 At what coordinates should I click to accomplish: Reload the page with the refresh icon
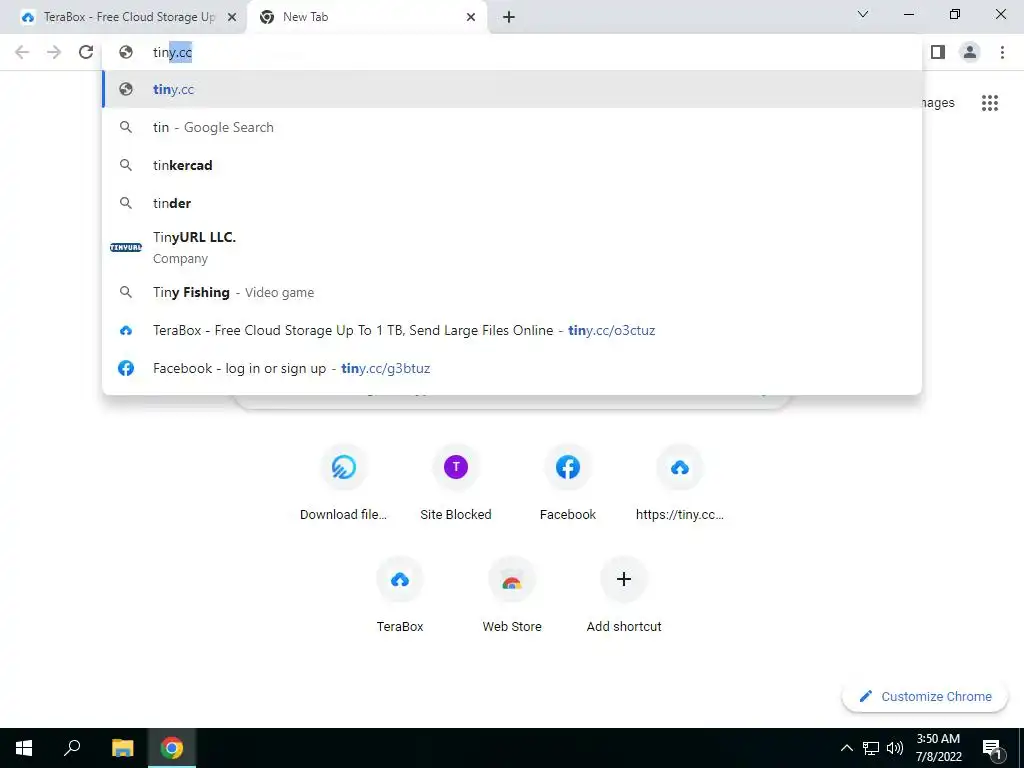(x=86, y=52)
